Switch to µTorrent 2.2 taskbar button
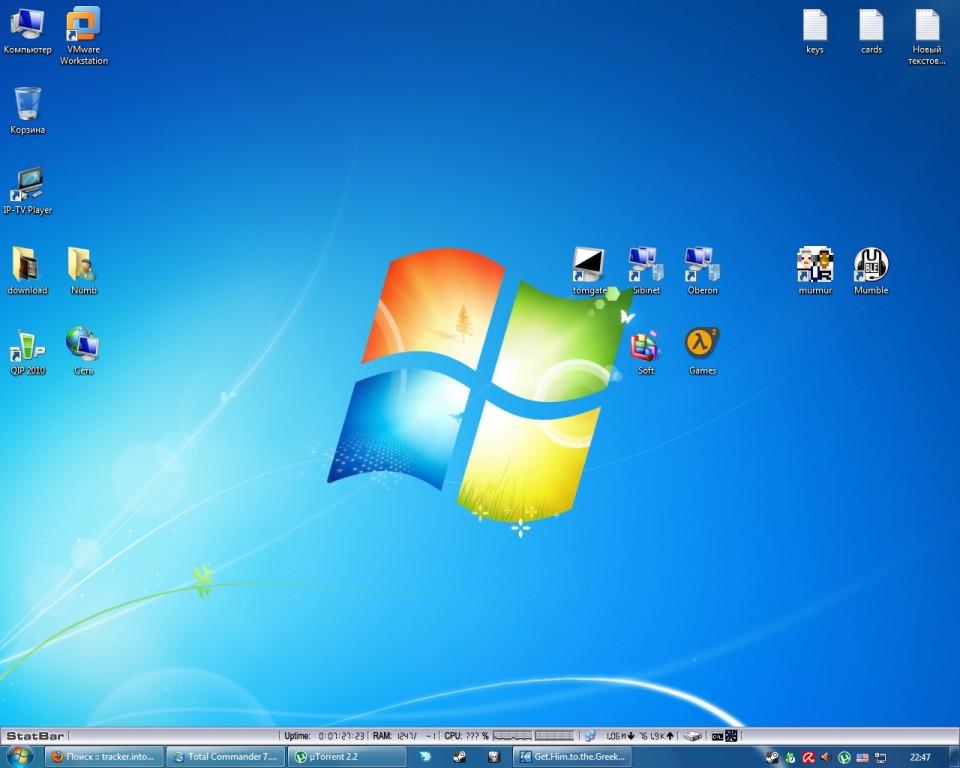Viewport: 960px width, 768px height. [347, 757]
